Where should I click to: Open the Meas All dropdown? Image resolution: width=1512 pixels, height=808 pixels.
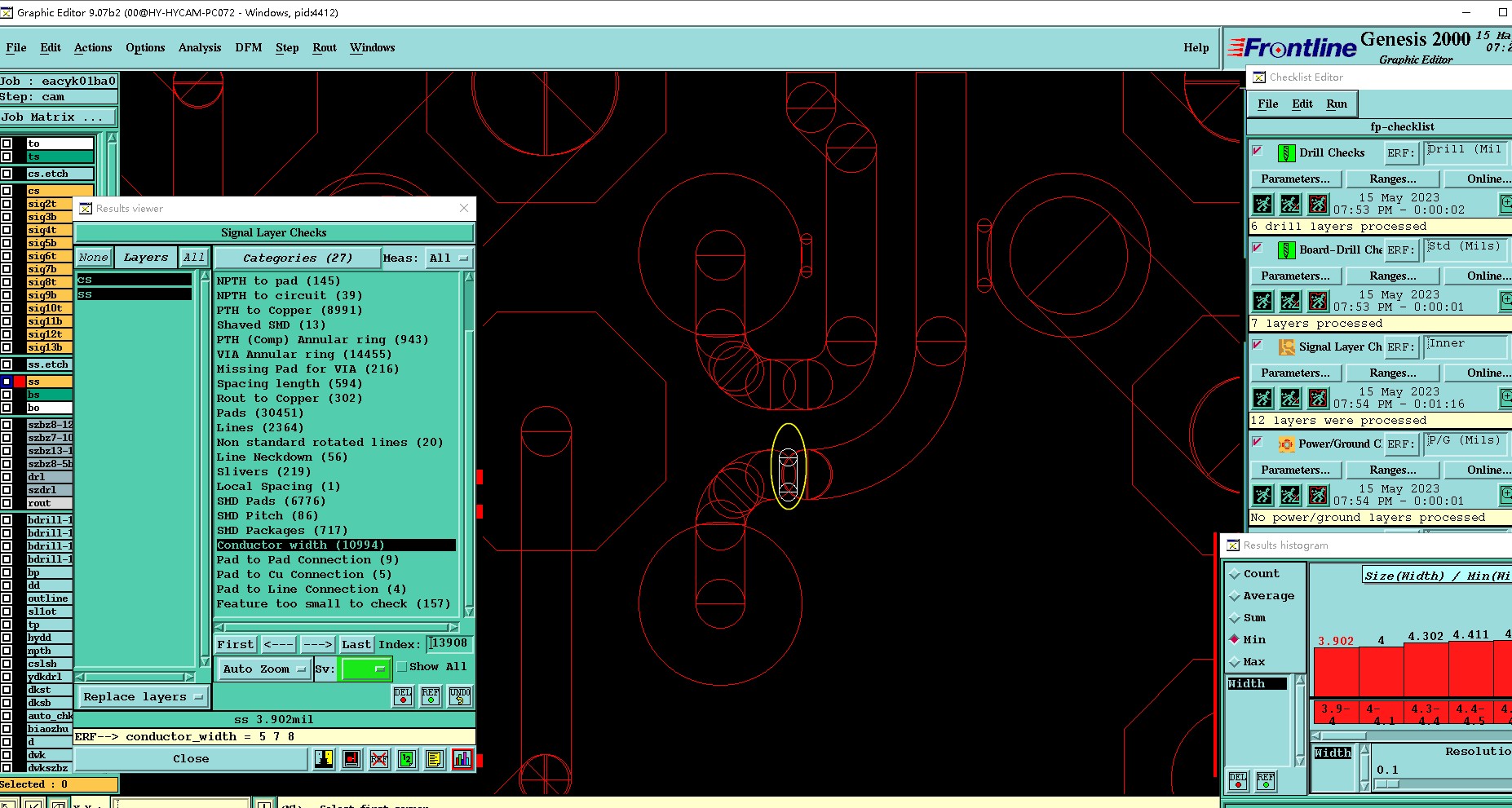(x=448, y=258)
